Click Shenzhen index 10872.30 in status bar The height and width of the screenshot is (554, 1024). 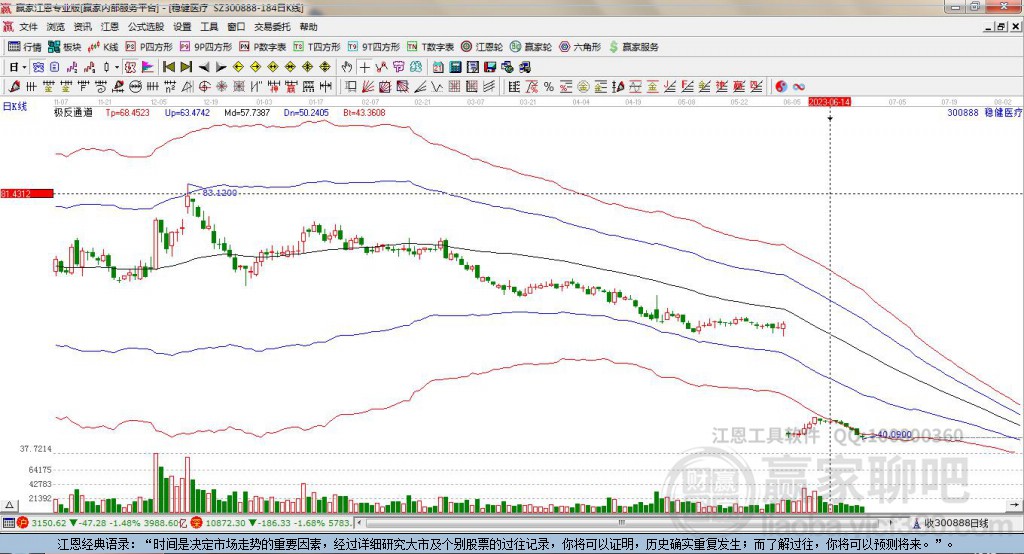(x=226, y=523)
